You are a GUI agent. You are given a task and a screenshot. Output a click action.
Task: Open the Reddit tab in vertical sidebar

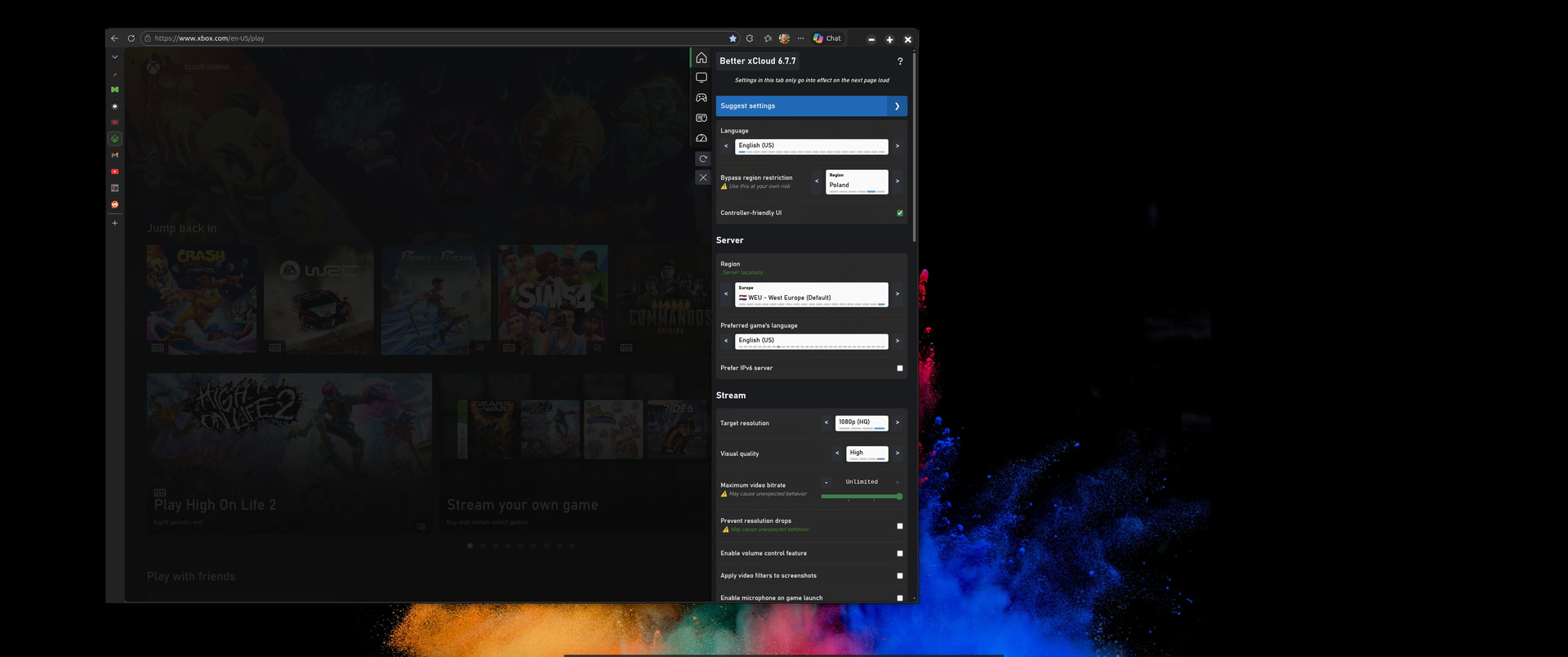pyautogui.click(x=115, y=204)
